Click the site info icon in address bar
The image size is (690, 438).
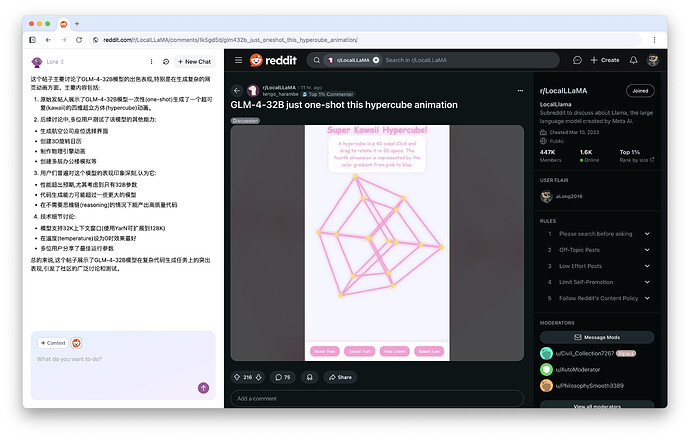pyautogui.click(x=95, y=40)
